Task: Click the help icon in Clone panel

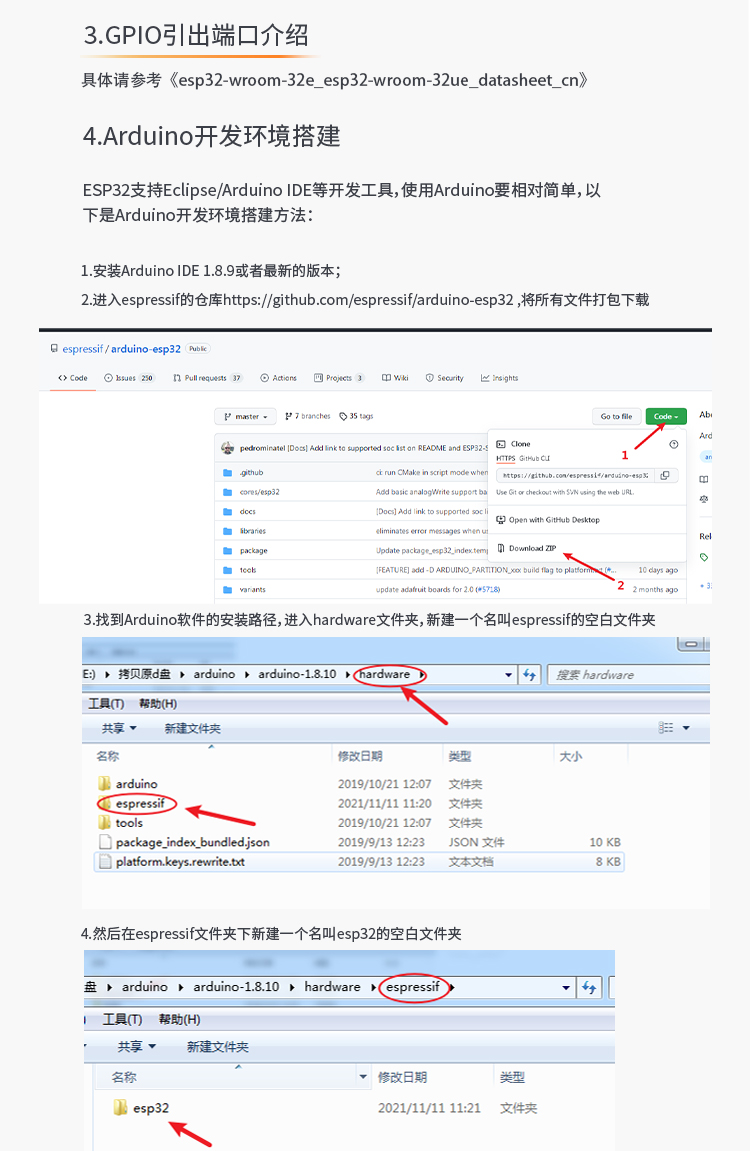Action: (x=674, y=444)
